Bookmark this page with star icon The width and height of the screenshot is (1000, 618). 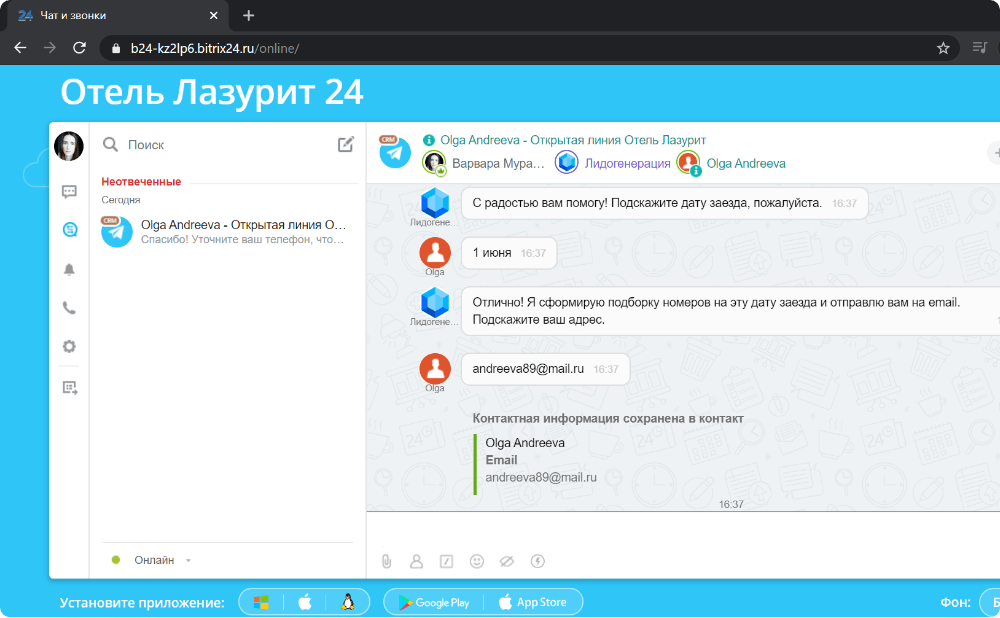[x=943, y=48]
